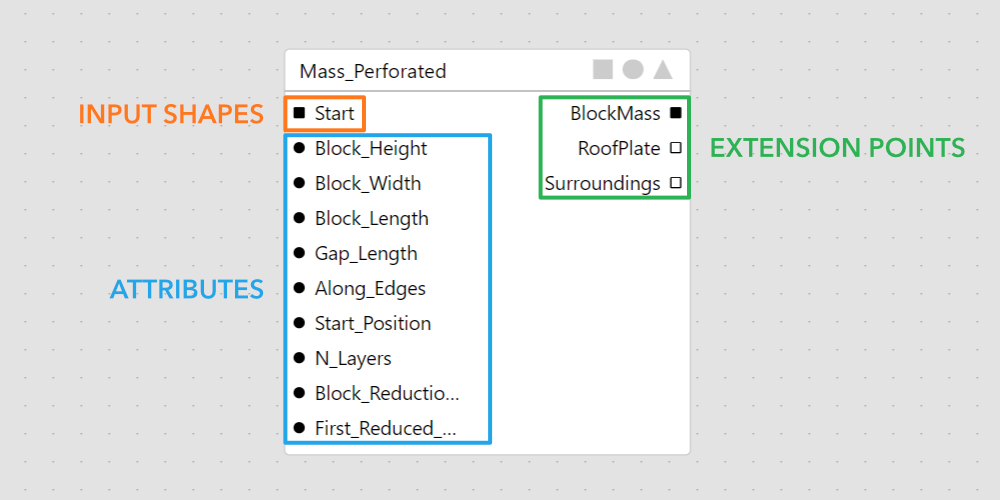The height and width of the screenshot is (500, 1000).
Task: Click the Start input shape square port
Action: tap(299, 113)
